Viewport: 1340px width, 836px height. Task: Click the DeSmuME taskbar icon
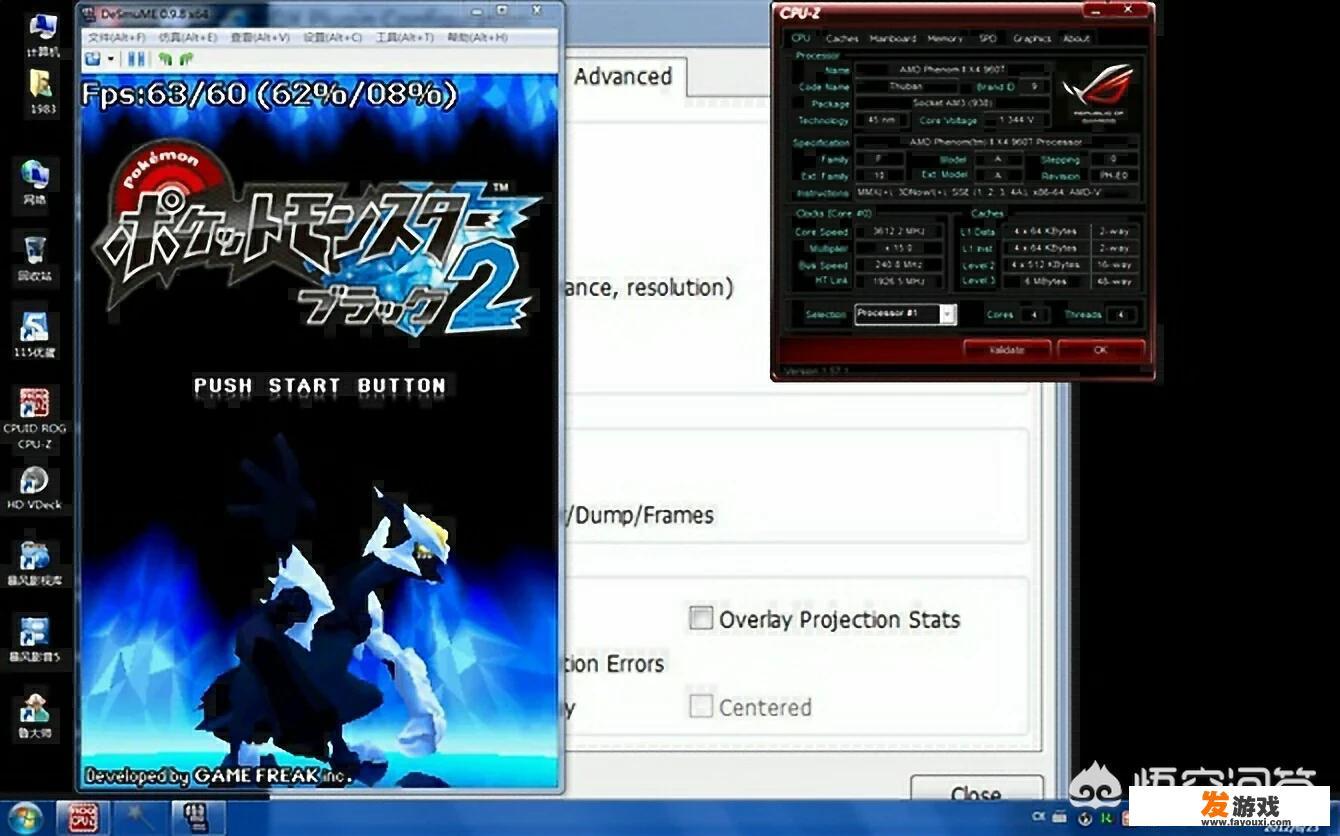point(198,818)
